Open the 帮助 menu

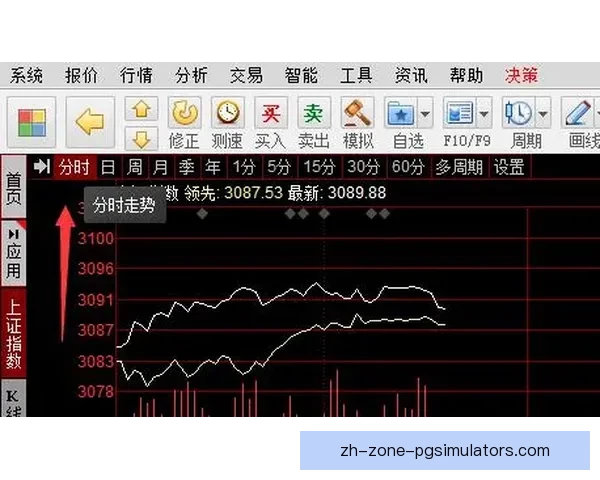pyautogui.click(x=466, y=75)
